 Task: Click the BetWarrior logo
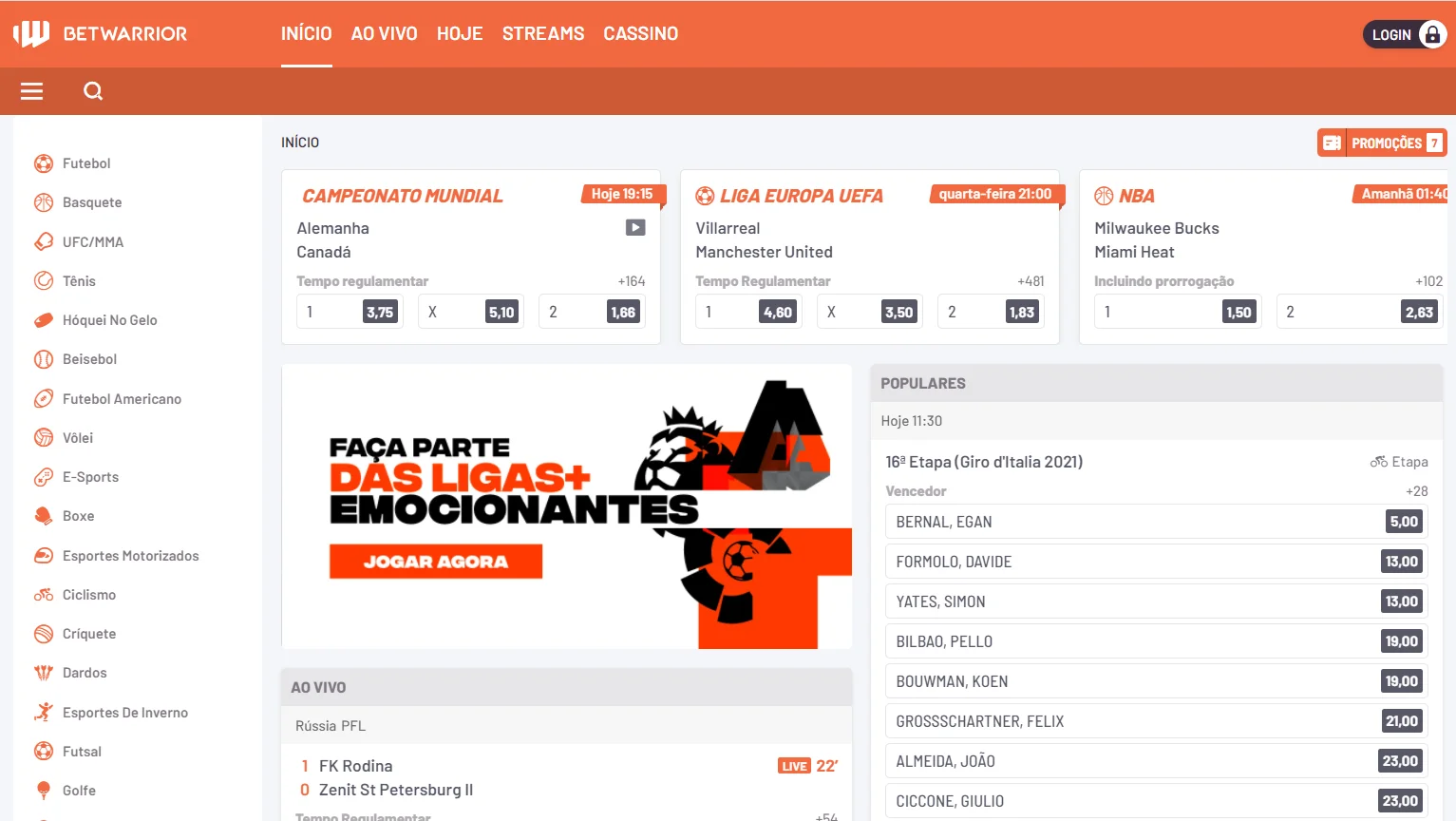[100, 34]
